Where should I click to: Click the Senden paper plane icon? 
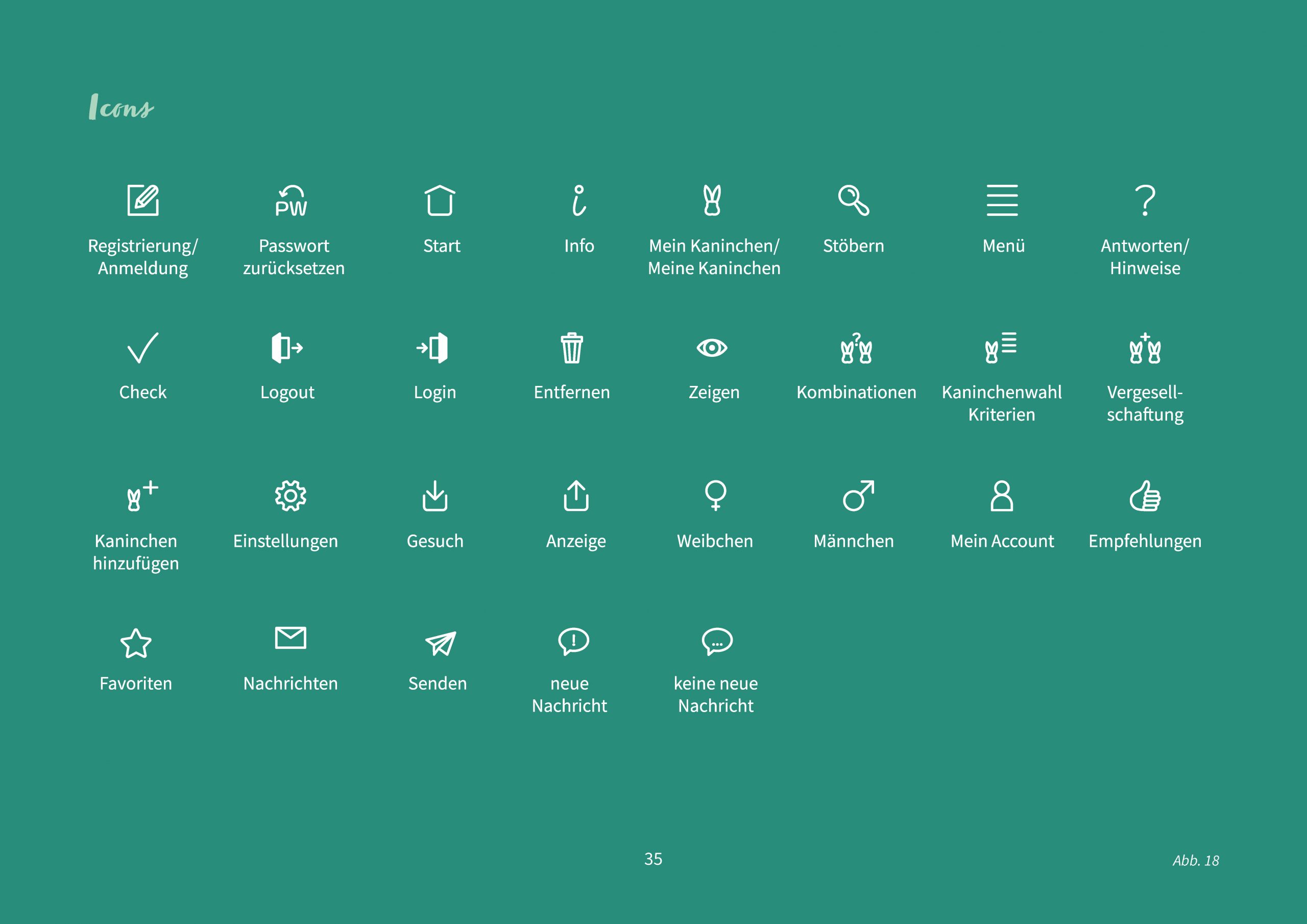click(441, 643)
